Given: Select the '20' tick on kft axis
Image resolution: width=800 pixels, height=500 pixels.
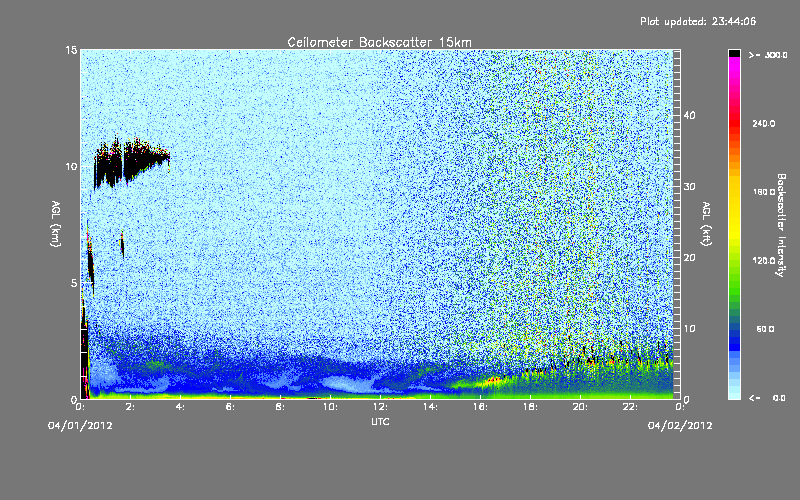Looking at the screenshot, I should [689, 258].
